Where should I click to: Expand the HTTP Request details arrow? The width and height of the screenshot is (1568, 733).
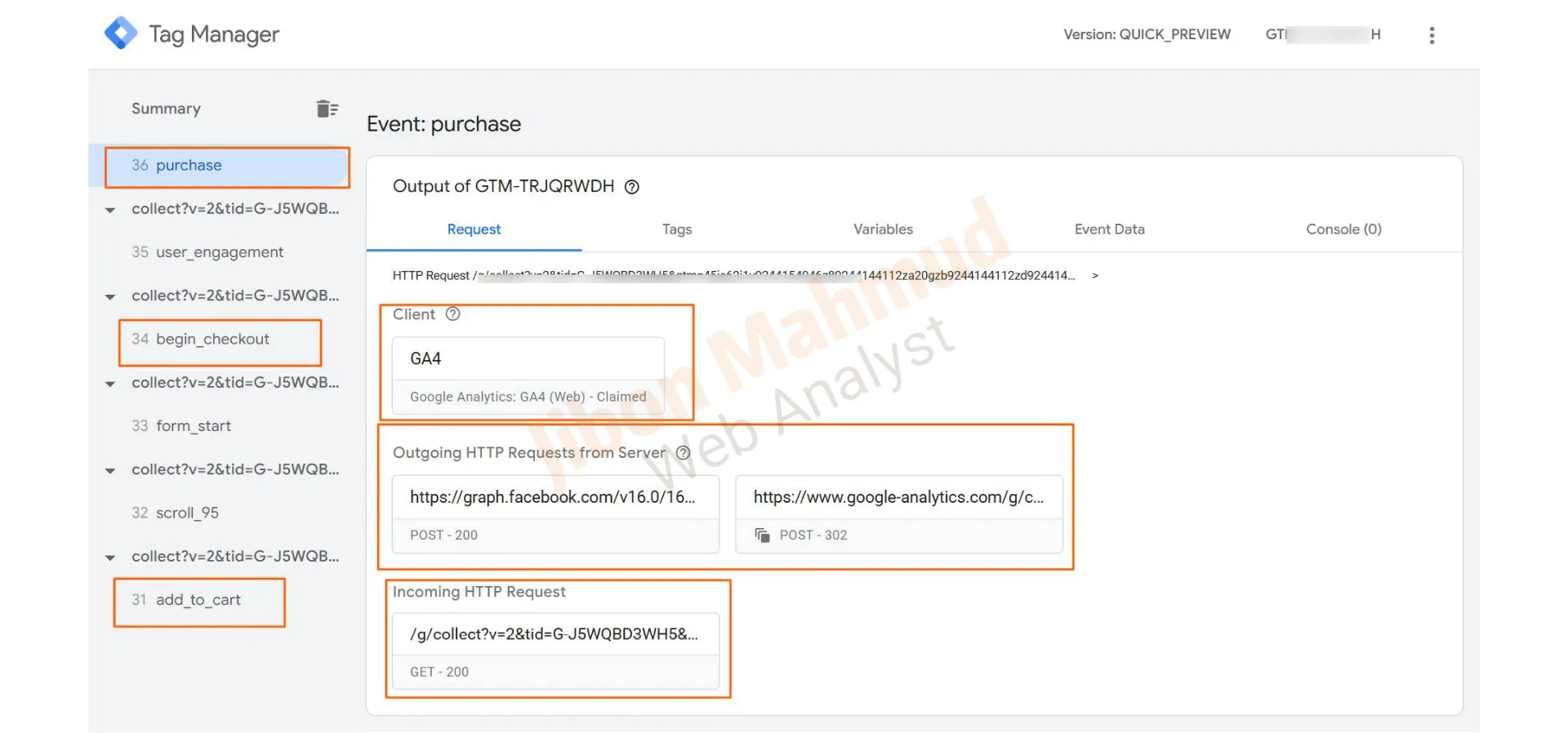(1095, 276)
